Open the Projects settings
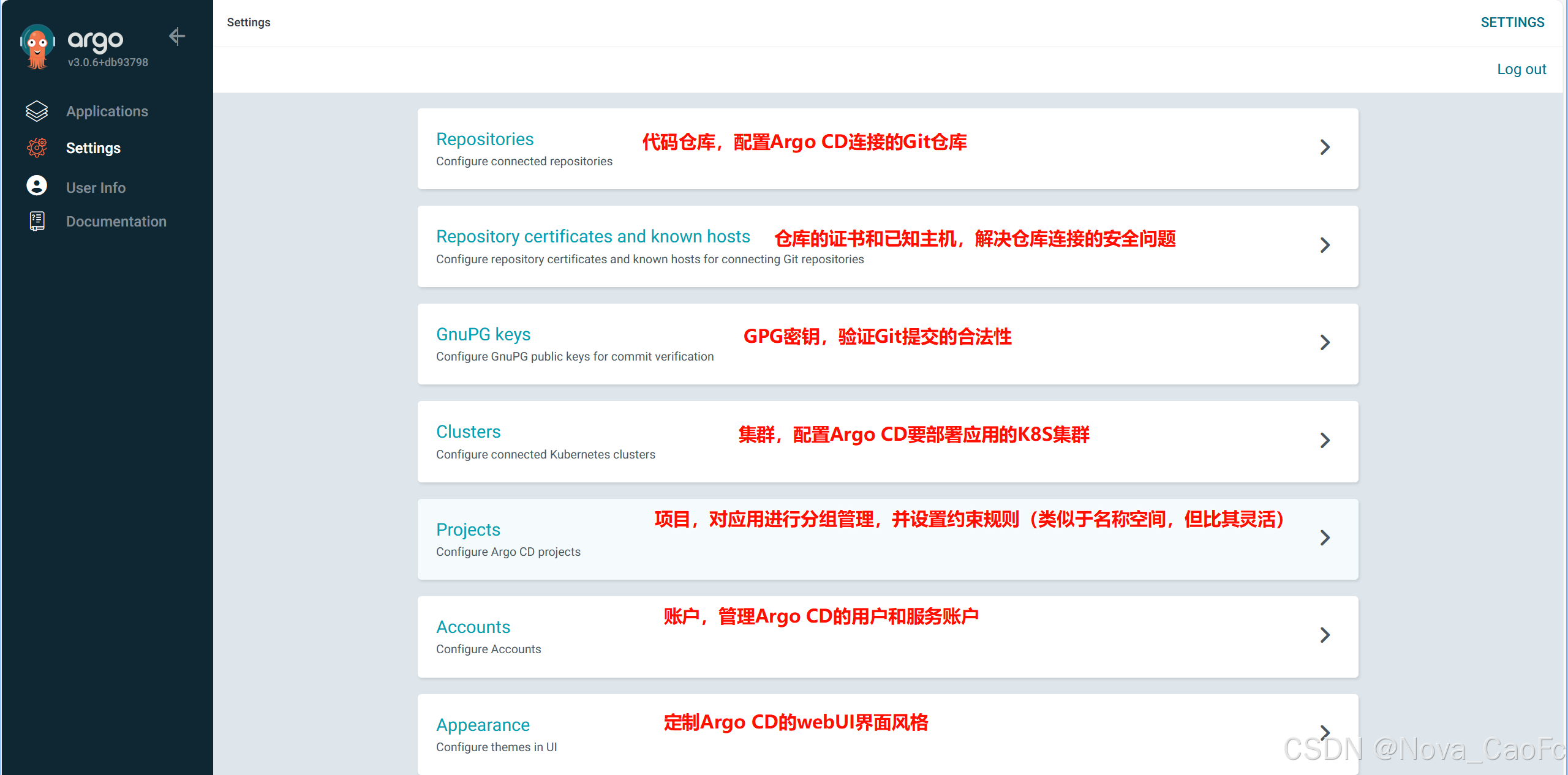The width and height of the screenshot is (1568, 775). coord(888,539)
